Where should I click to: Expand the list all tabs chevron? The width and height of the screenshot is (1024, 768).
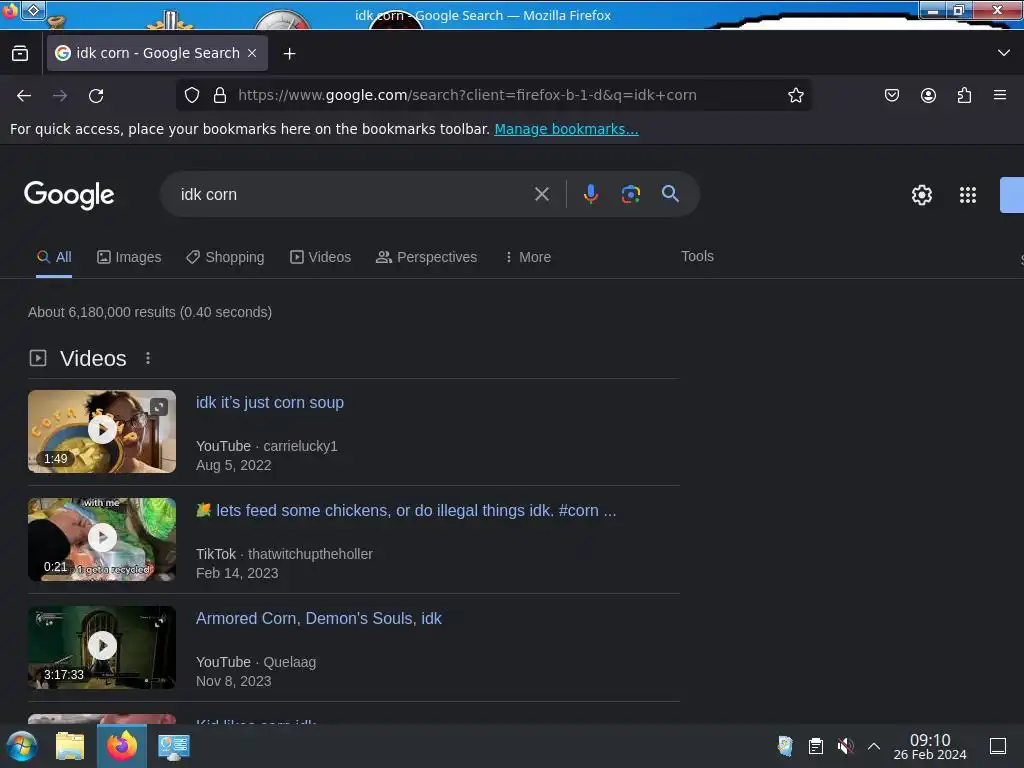[1004, 53]
